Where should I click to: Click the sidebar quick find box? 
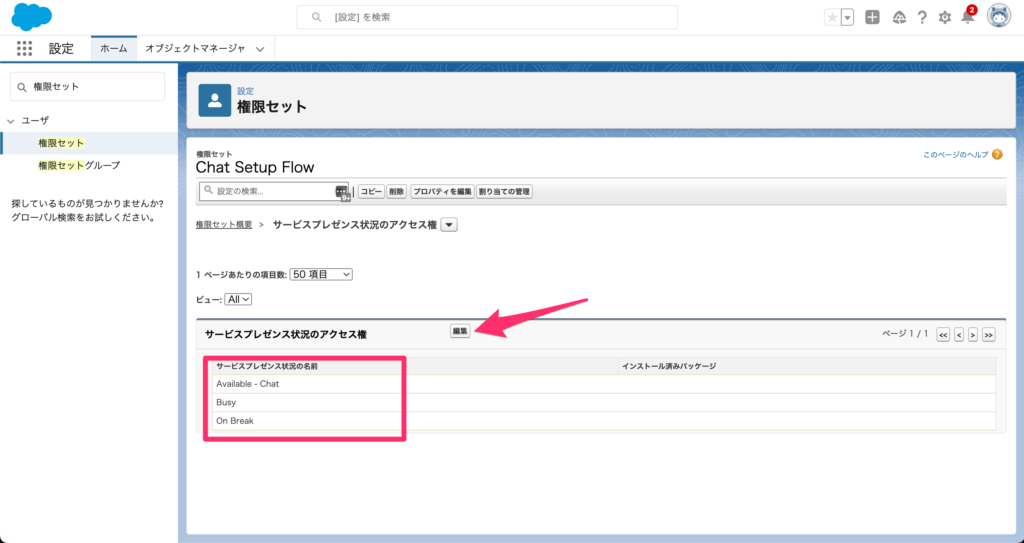pos(88,86)
